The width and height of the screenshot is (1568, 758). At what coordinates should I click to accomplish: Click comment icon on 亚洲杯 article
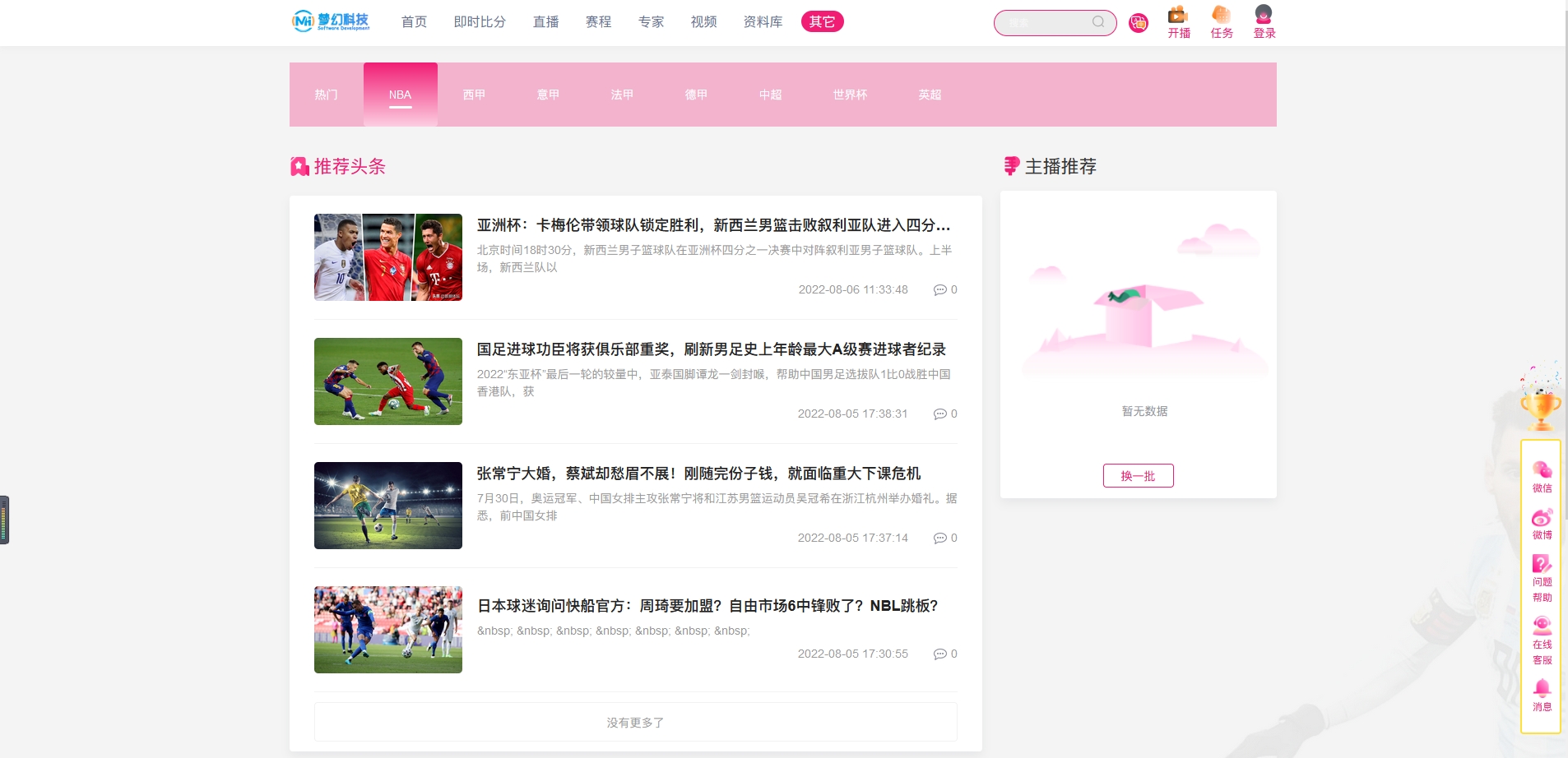[x=939, y=290]
